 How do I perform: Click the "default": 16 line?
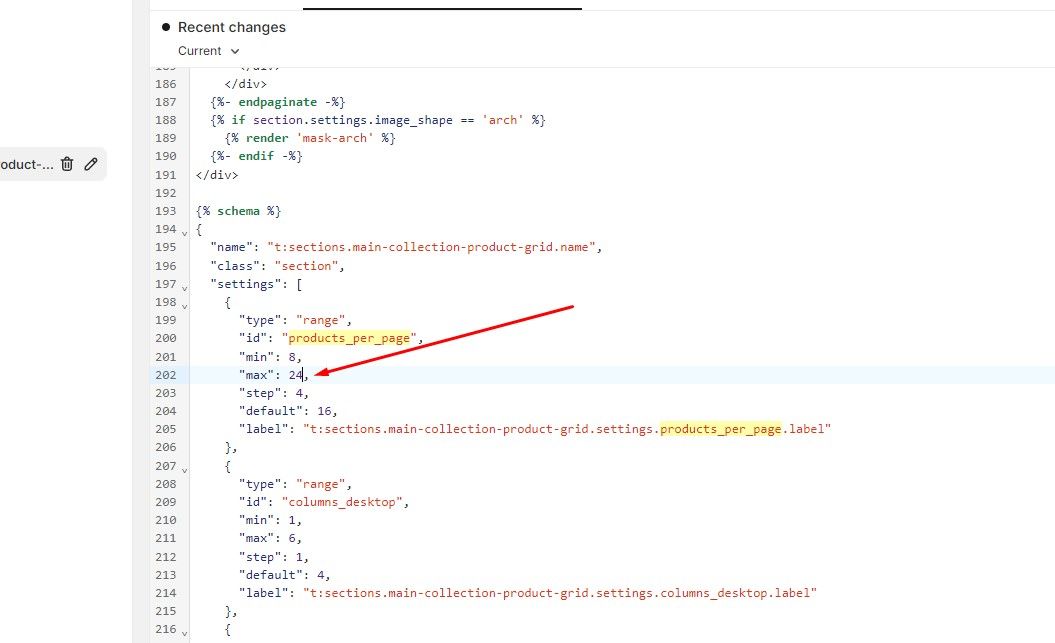click(288, 411)
